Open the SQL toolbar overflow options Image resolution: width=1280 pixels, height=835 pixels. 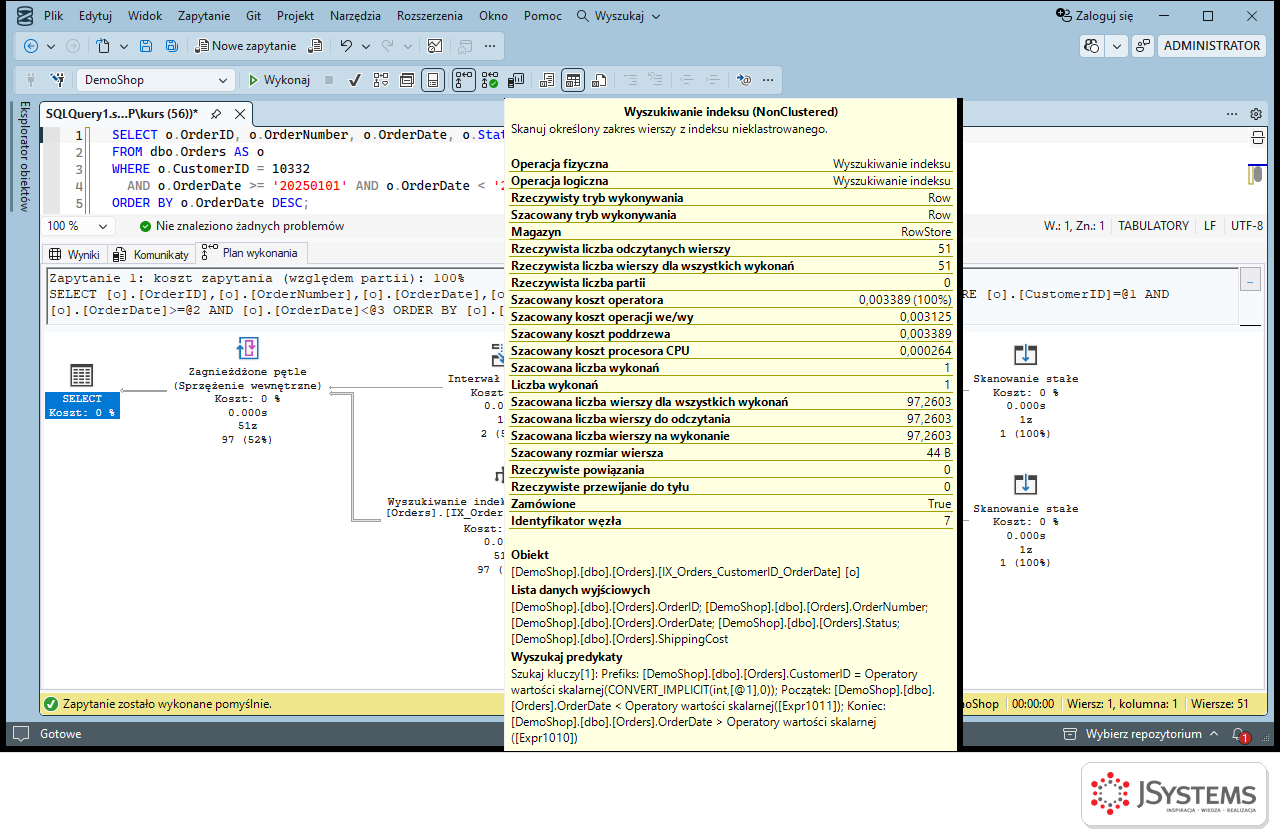coord(768,80)
